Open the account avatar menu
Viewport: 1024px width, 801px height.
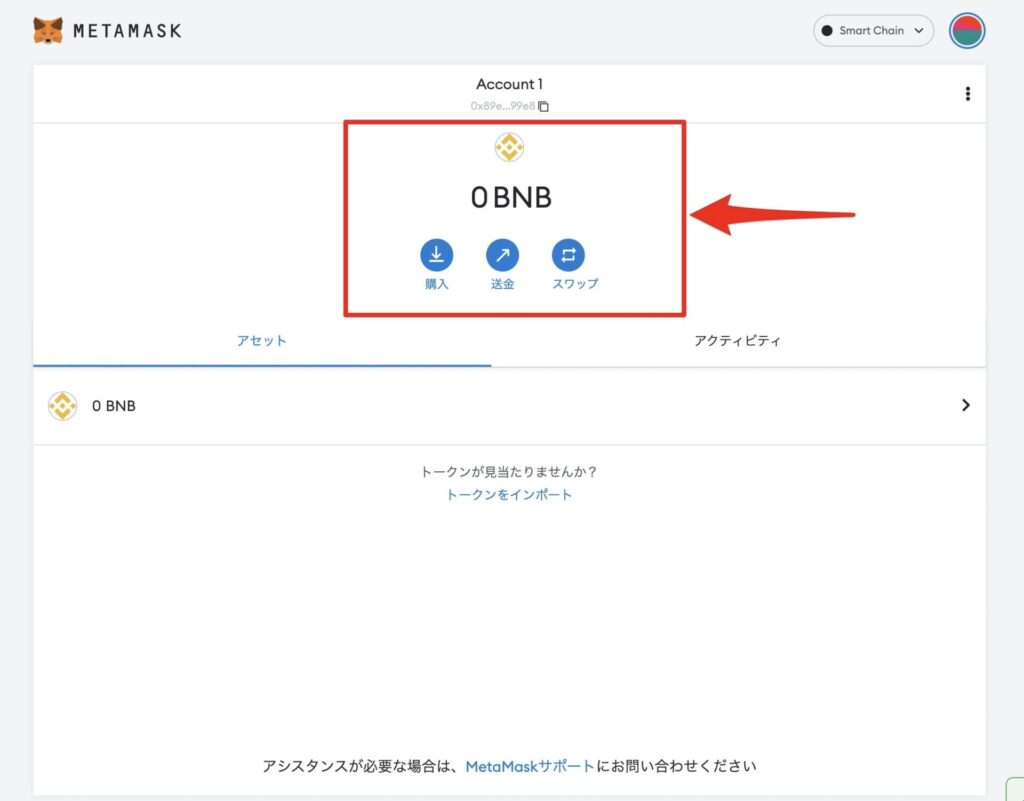pyautogui.click(x=967, y=31)
